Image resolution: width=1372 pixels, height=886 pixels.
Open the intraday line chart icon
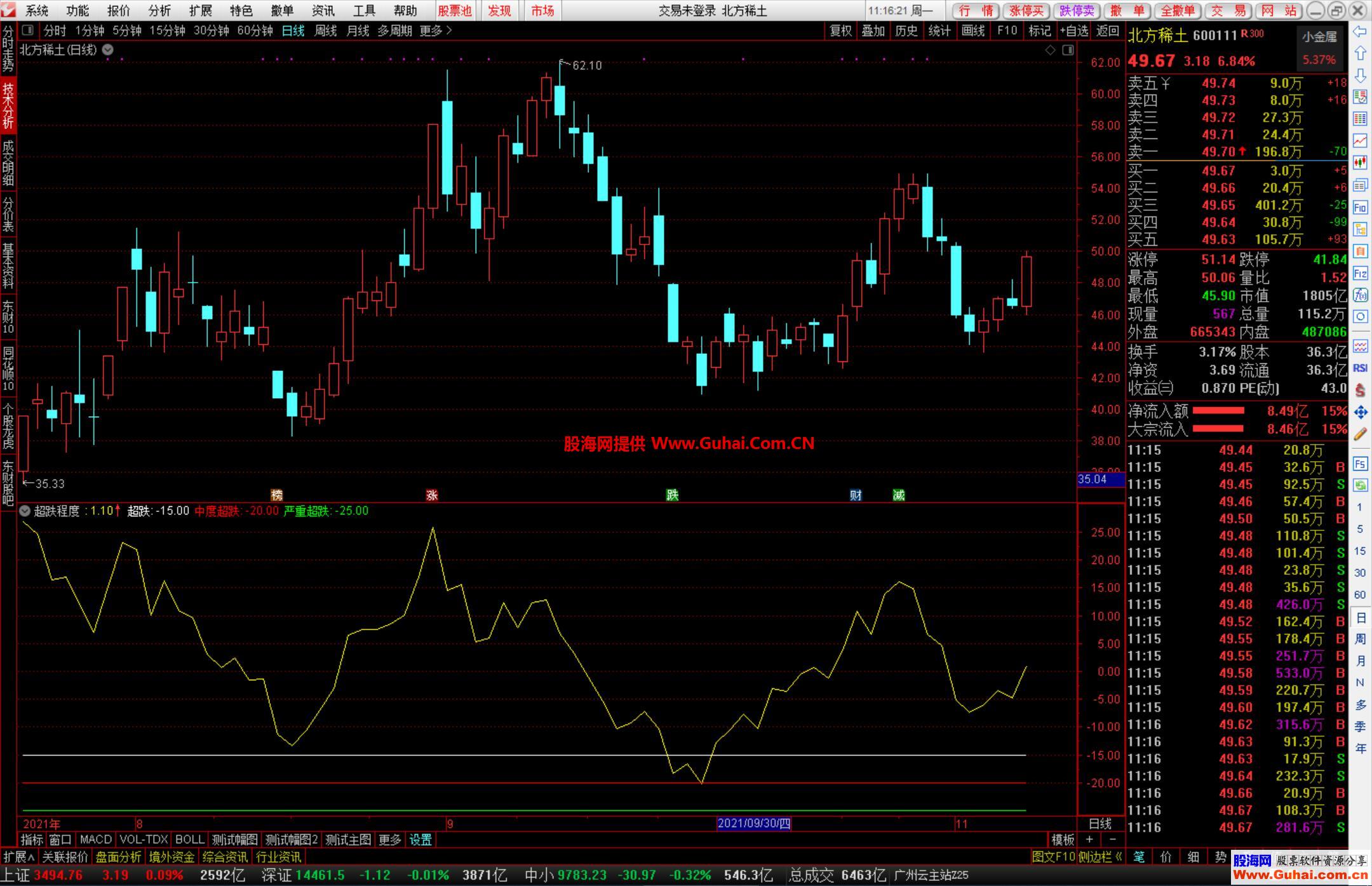pyautogui.click(x=1360, y=141)
